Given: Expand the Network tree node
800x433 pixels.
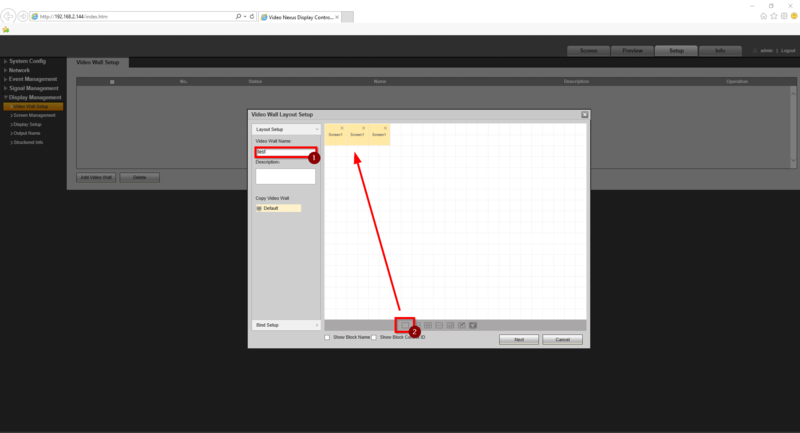Looking at the screenshot, I should [x=5, y=70].
